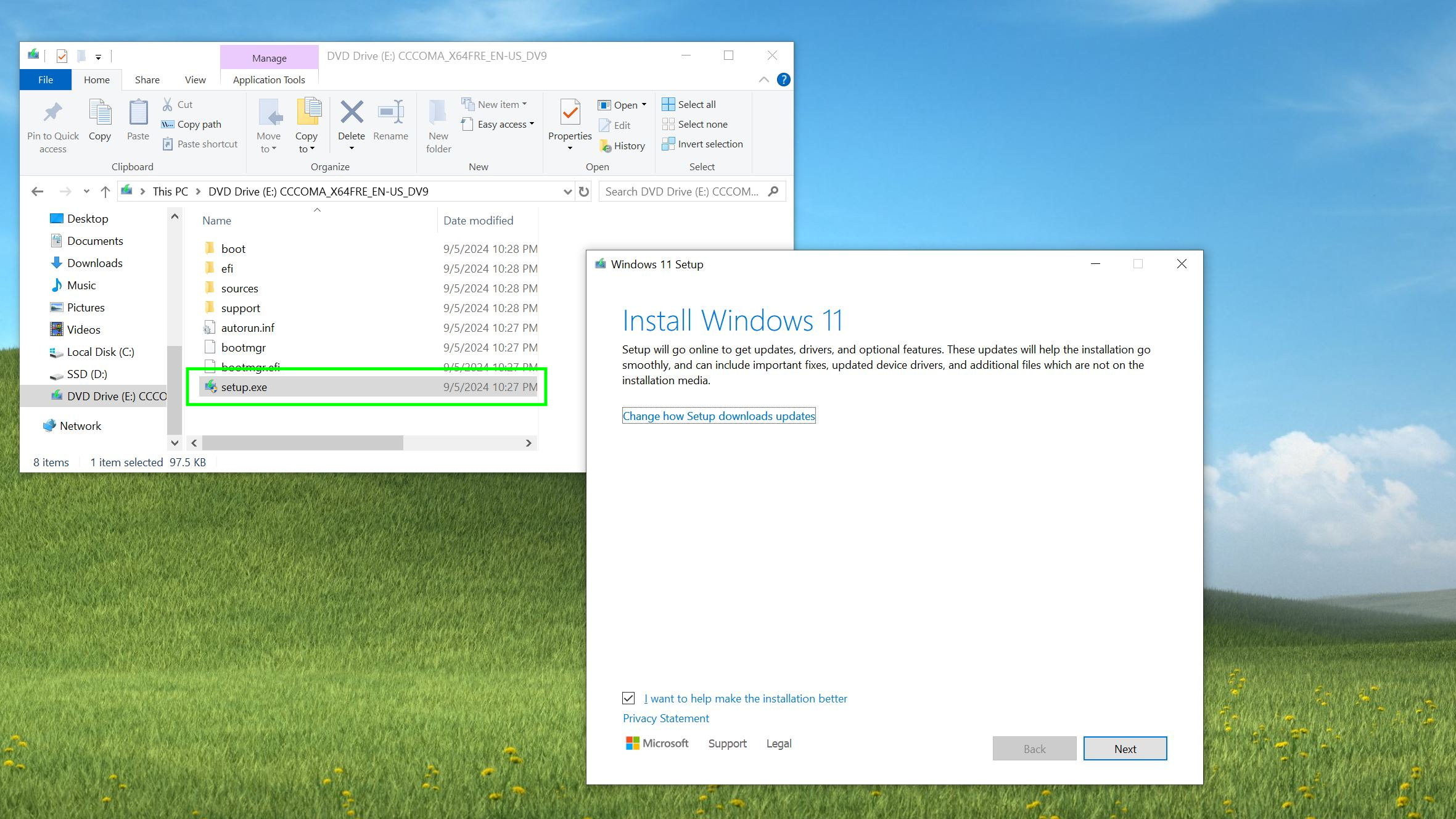
Task: Click the Invert selection icon
Action: point(668,144)
